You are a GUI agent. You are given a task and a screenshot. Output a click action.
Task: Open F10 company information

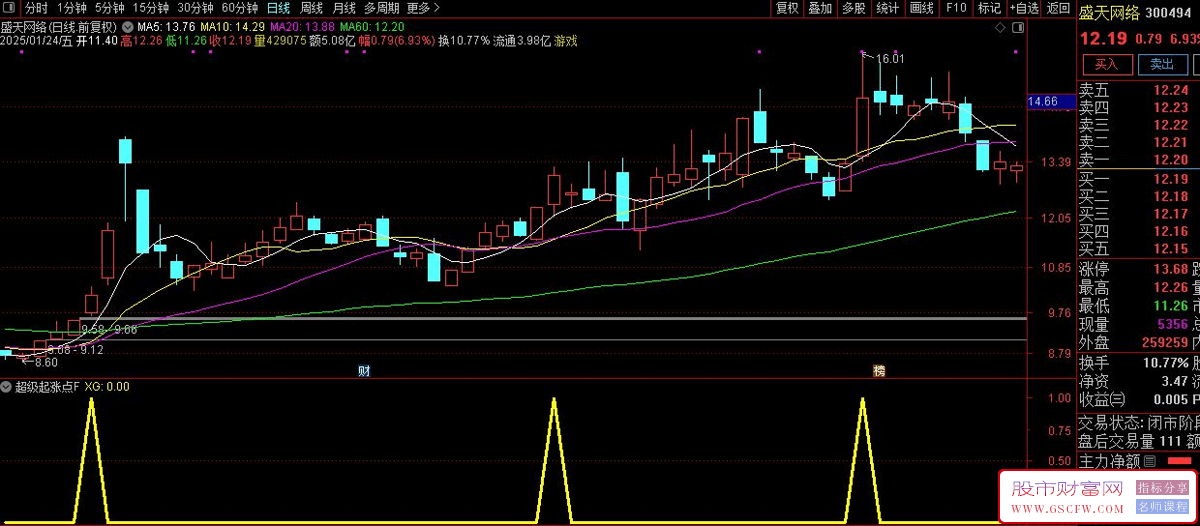(x=956, y=8)
